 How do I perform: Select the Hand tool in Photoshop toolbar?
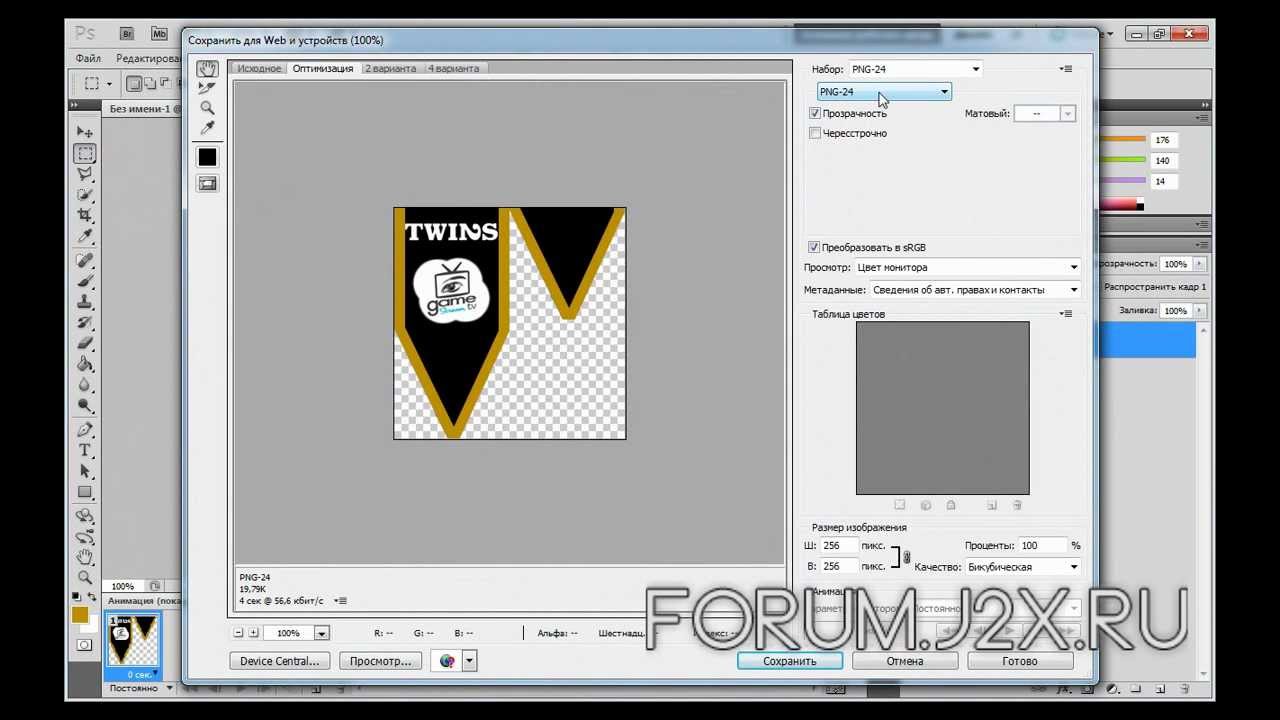click(85, 557)
